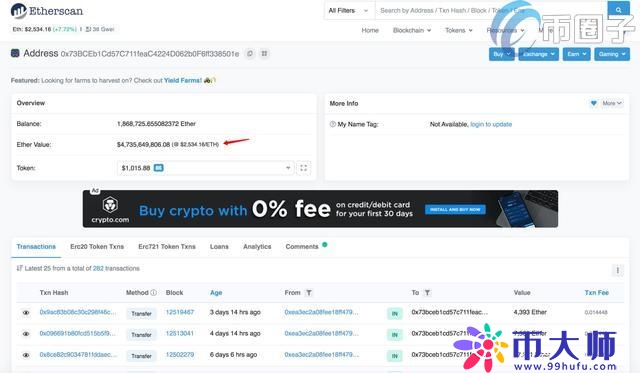Click the 3 days 14 hrs ago age
Viewport: 640px width, 373px height.
[235, 312]
